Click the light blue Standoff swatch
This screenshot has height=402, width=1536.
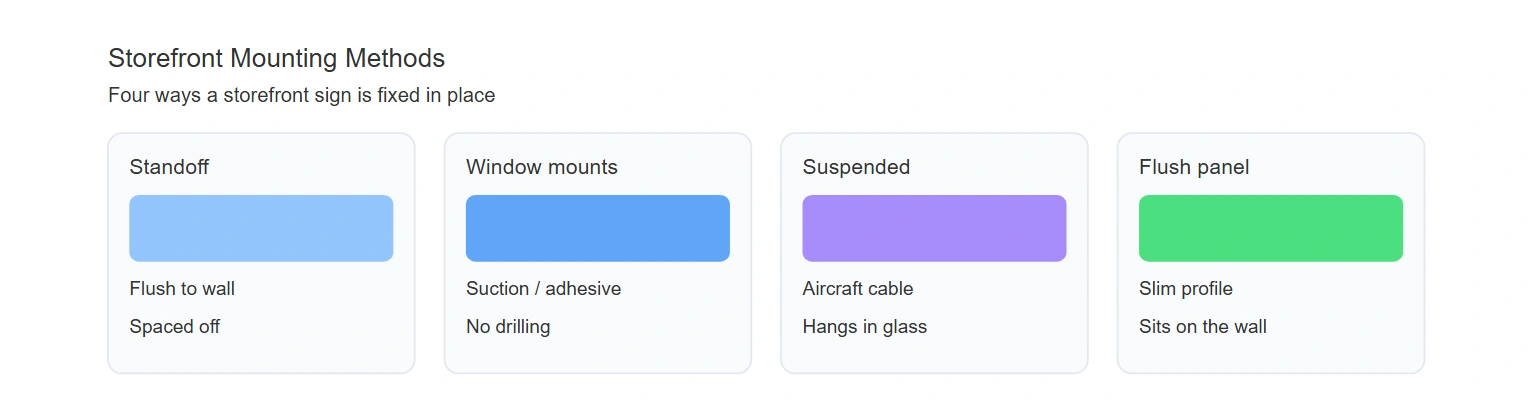(261, 228)
